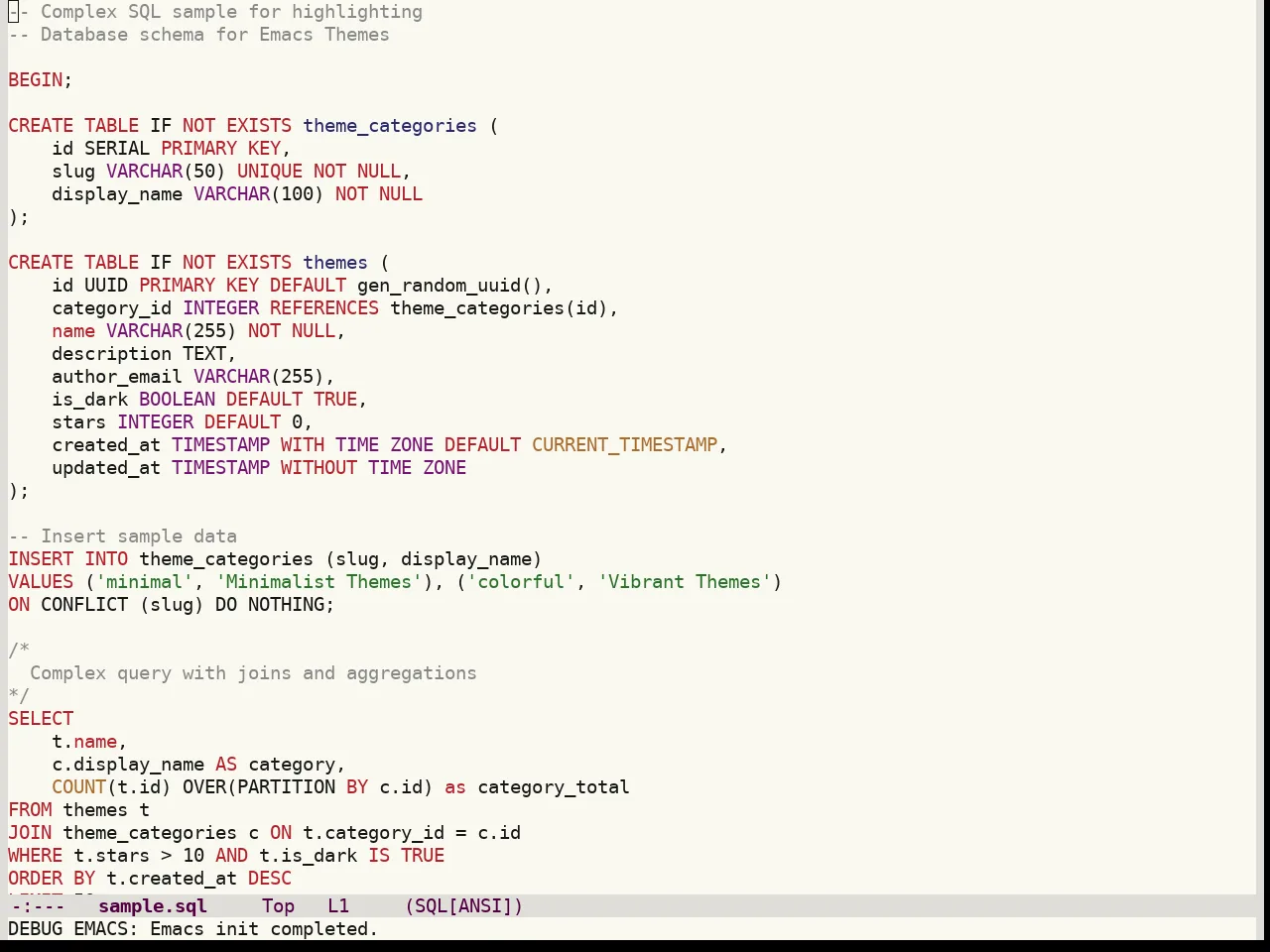Click t.name in the select list
The width and height of the screenshot is (1270, 952).
(x=84, y=742)
